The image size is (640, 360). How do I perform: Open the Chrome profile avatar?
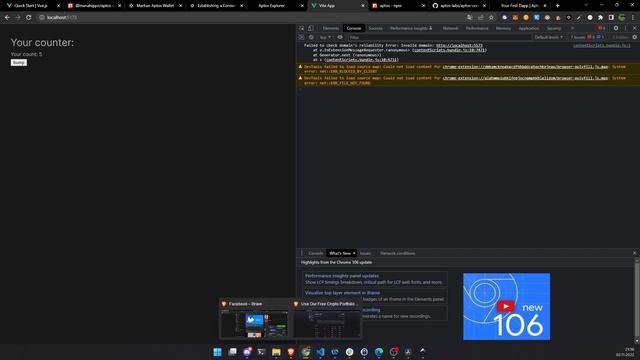click(622, 18)
